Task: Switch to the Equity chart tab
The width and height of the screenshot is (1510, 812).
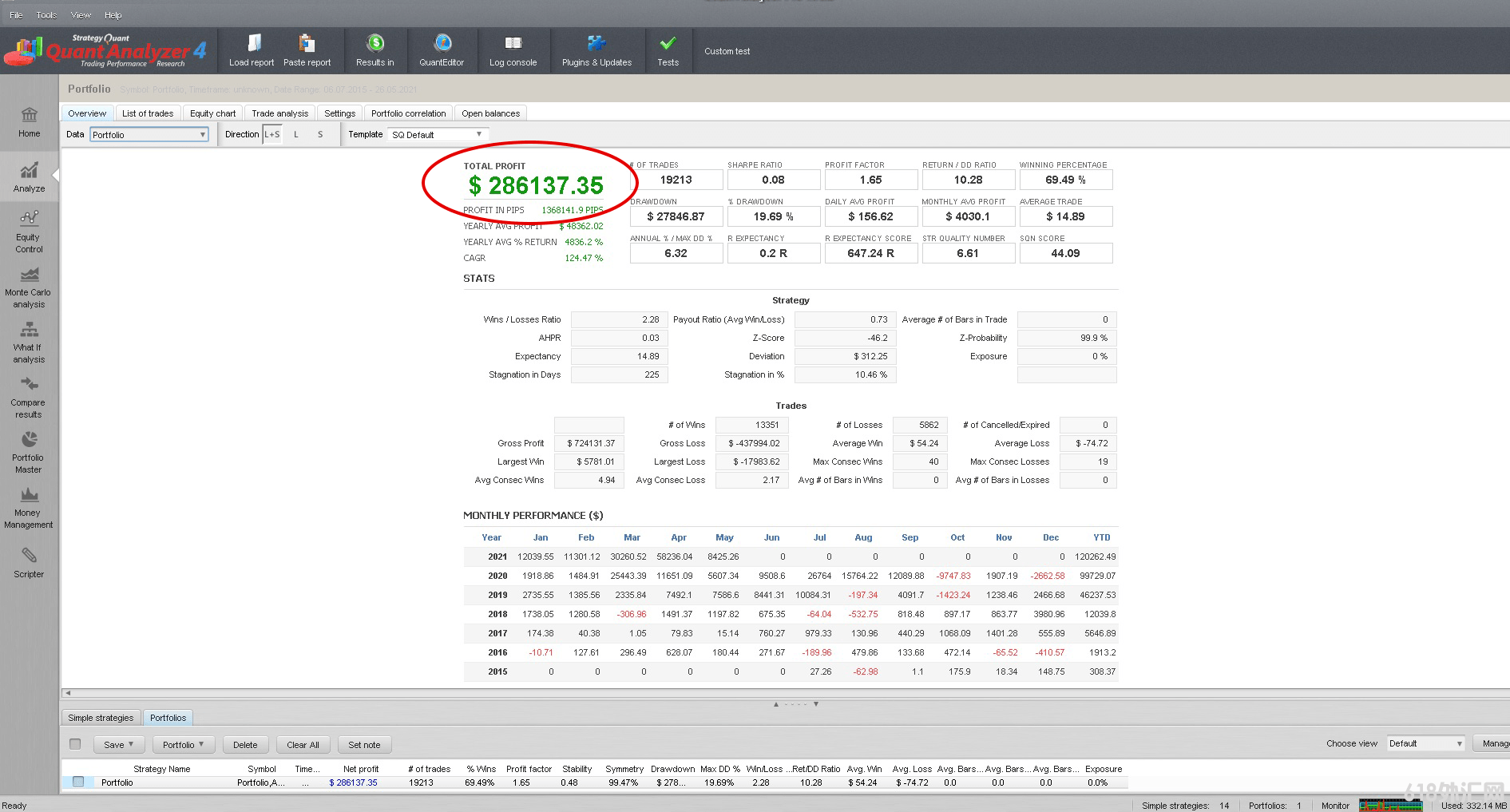Action: (x=212, y=113)
